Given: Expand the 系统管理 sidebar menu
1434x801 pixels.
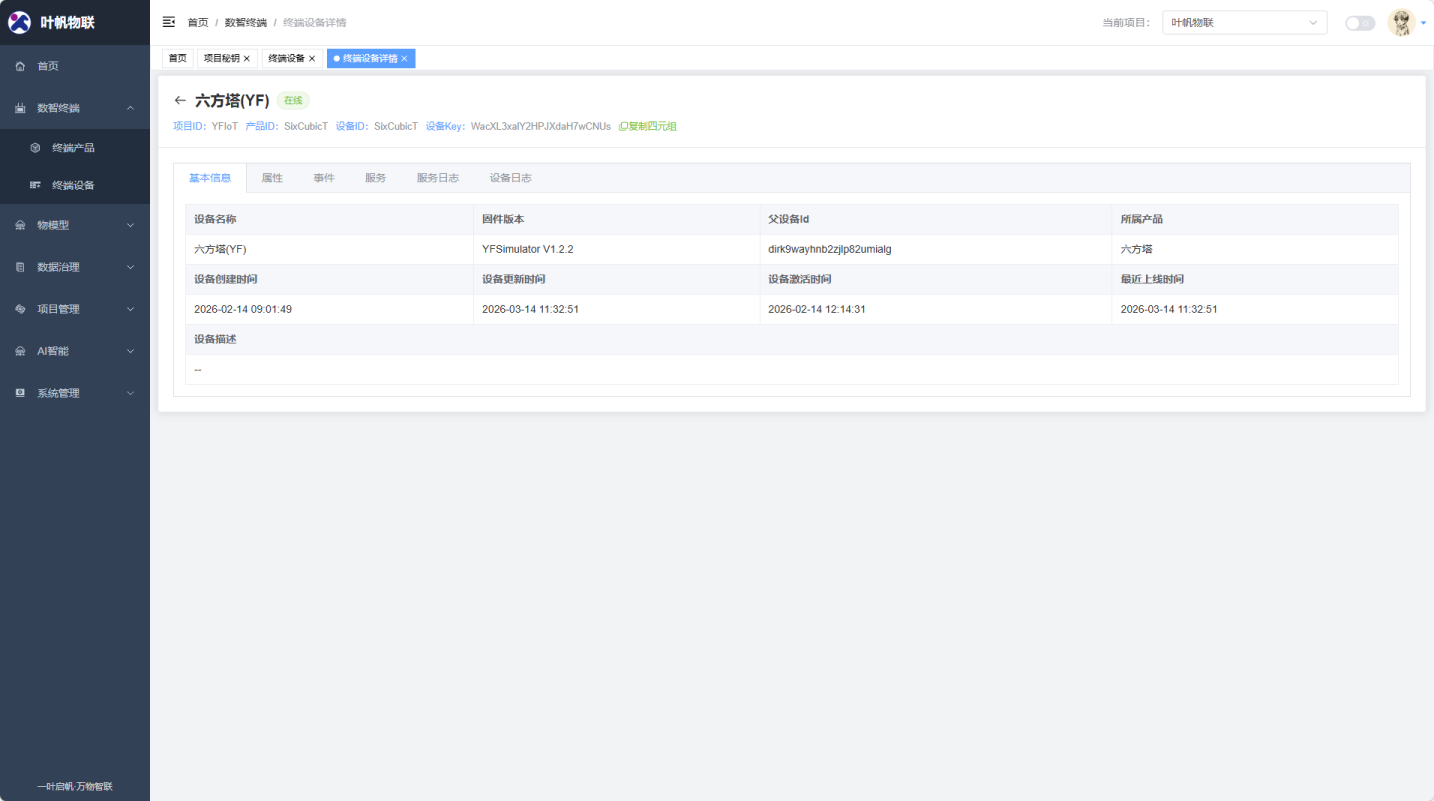Looking at the screenshot, I should pos(75,393).
